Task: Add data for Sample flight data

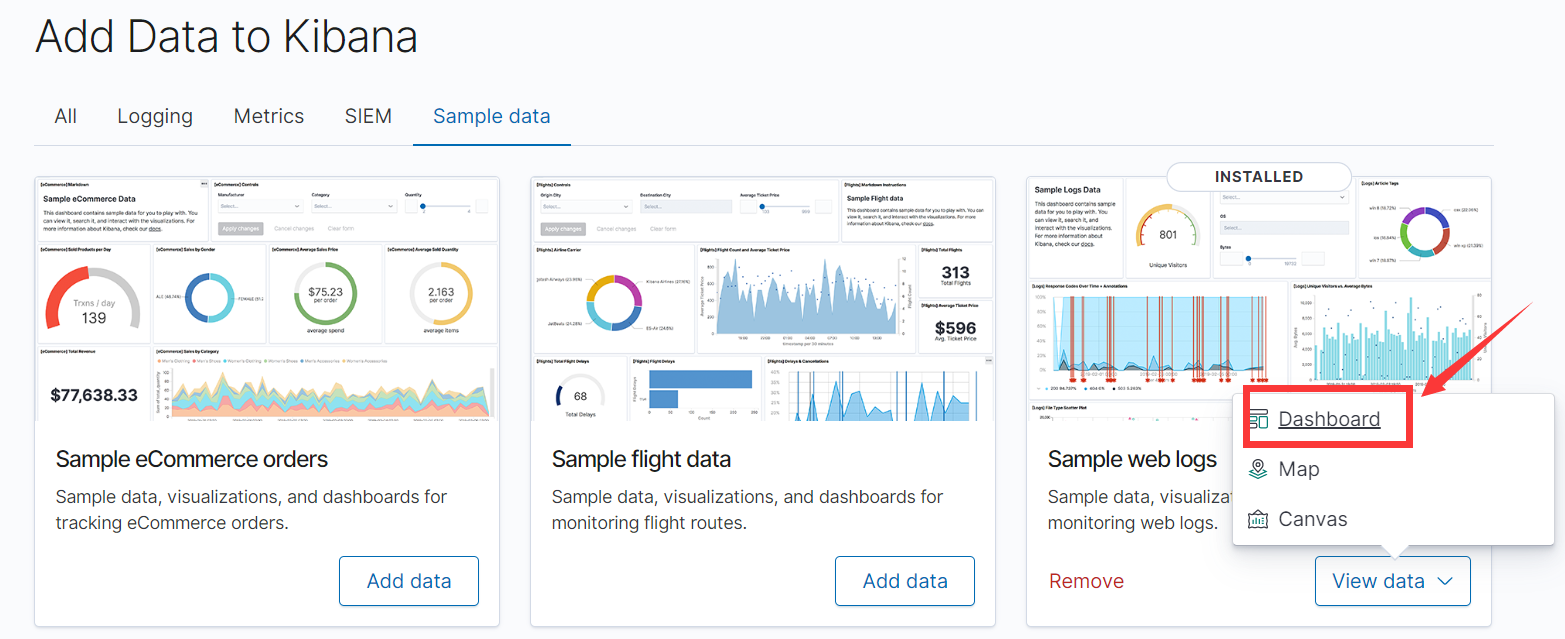Action: (905, 581)
